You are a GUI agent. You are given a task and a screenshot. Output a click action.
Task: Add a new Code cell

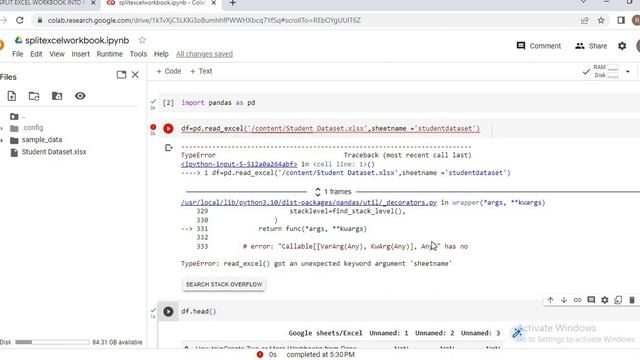(x=169, y=71)
